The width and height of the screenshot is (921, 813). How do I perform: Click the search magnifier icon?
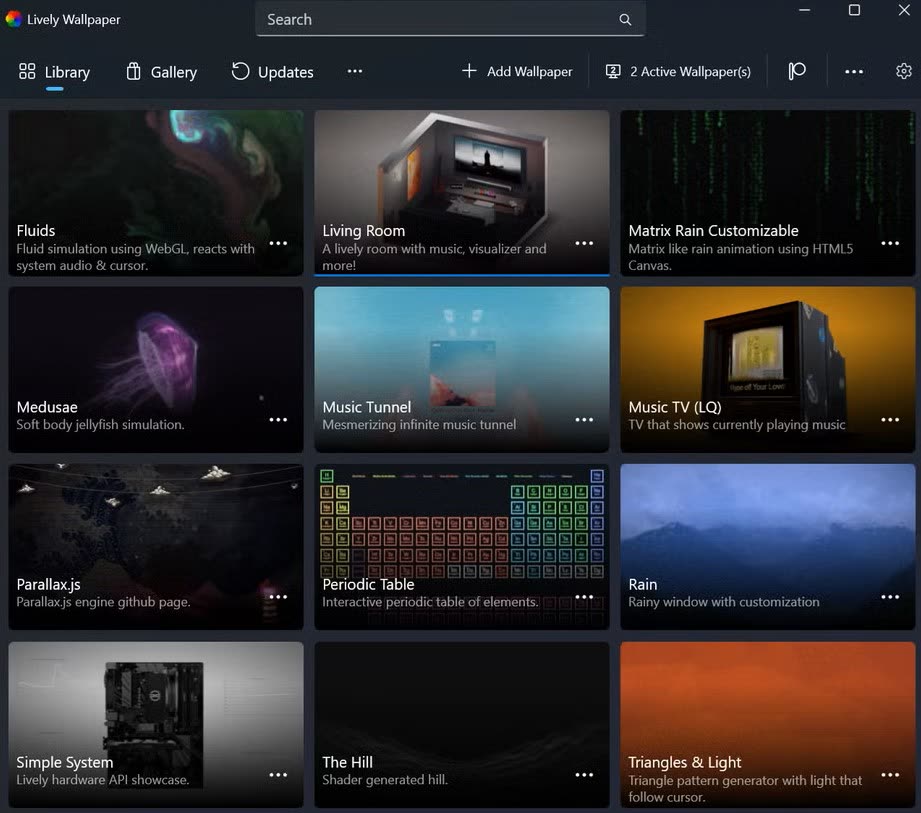coord(625,19)
